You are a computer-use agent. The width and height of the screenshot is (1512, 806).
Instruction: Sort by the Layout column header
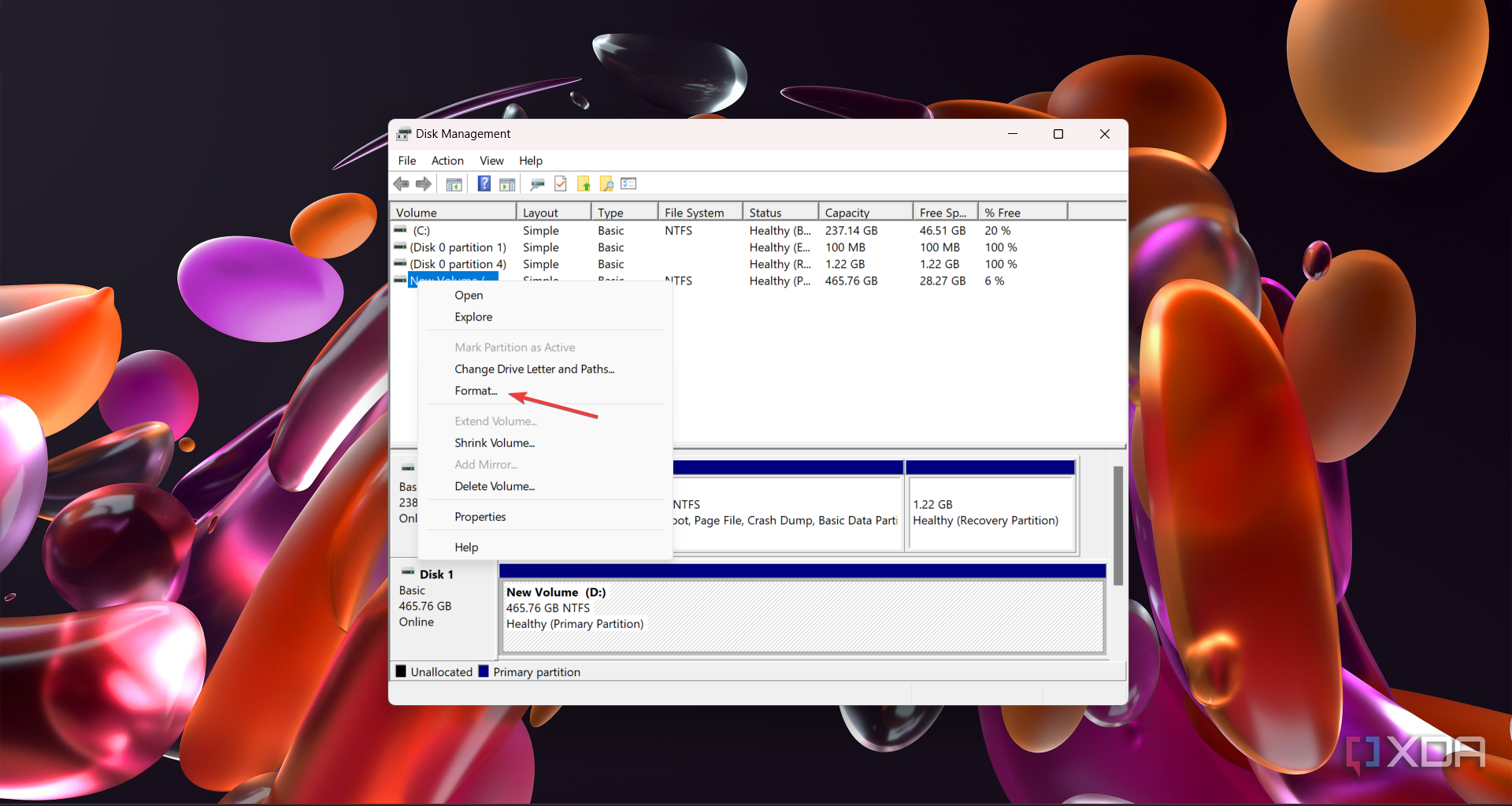tap(554, 213)
